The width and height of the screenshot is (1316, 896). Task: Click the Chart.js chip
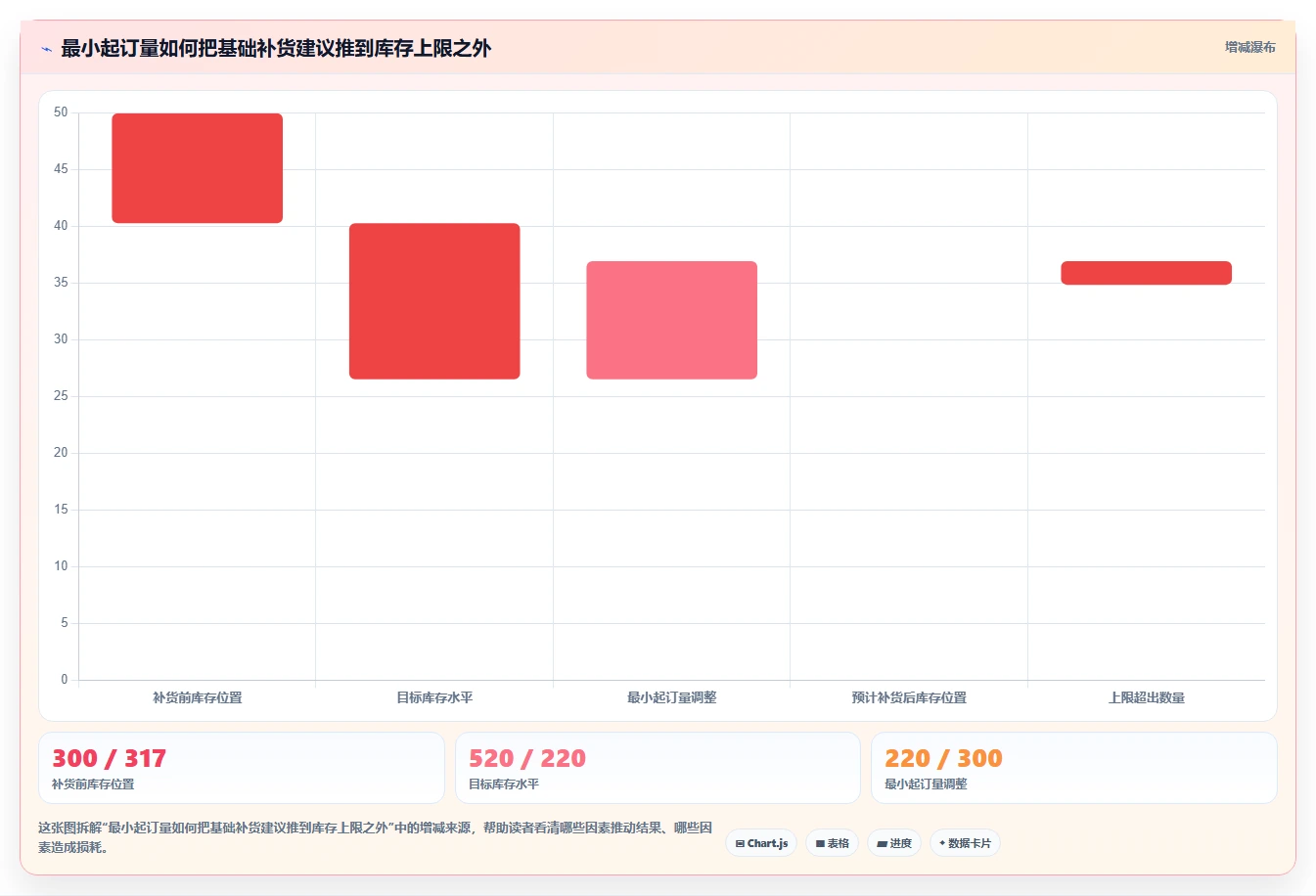pos(761,843)
